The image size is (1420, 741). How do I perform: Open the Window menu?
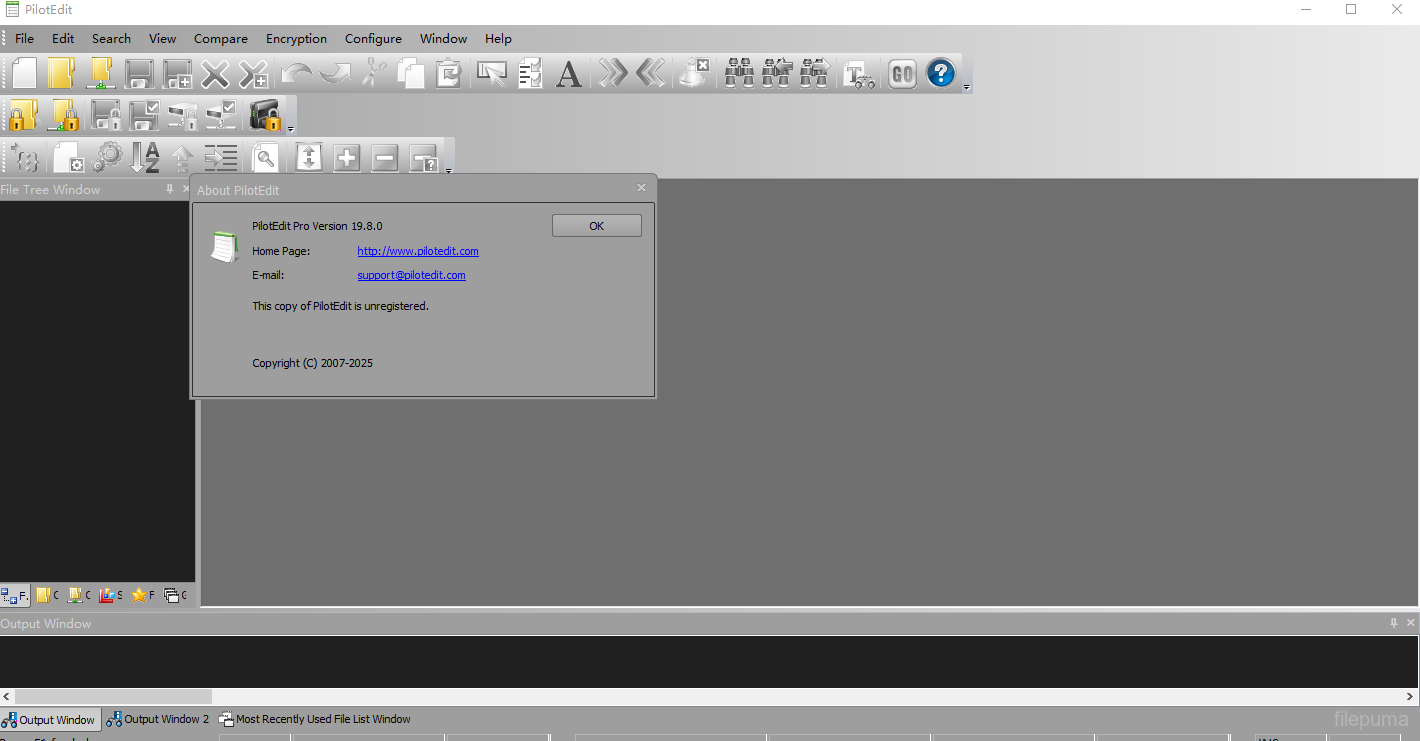443,38
